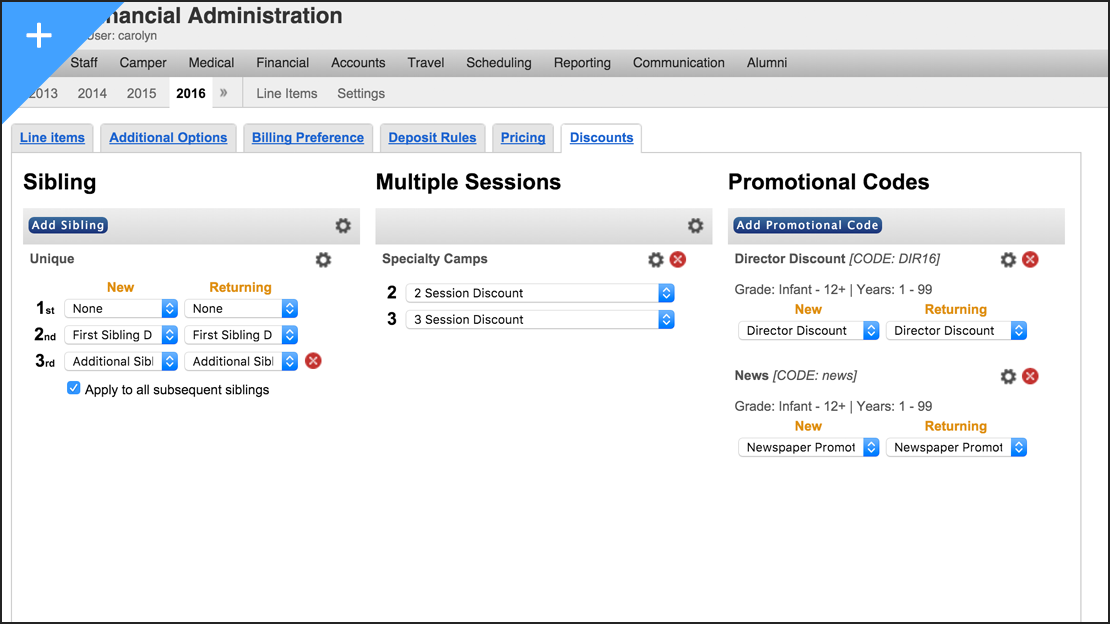Screen dimensions: 1110x624
Task: Open the Multiple Sessions settings gear
Action: pyautogui.click(x=695, y=225)
